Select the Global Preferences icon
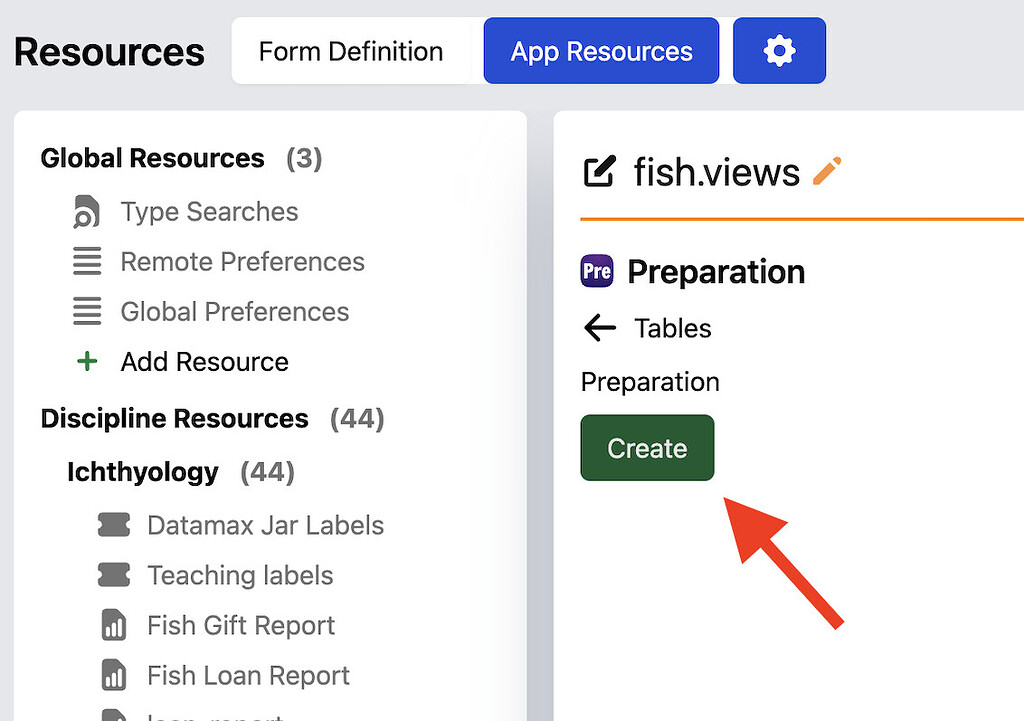The image size is (1024, 721). [x=87, y=312]
